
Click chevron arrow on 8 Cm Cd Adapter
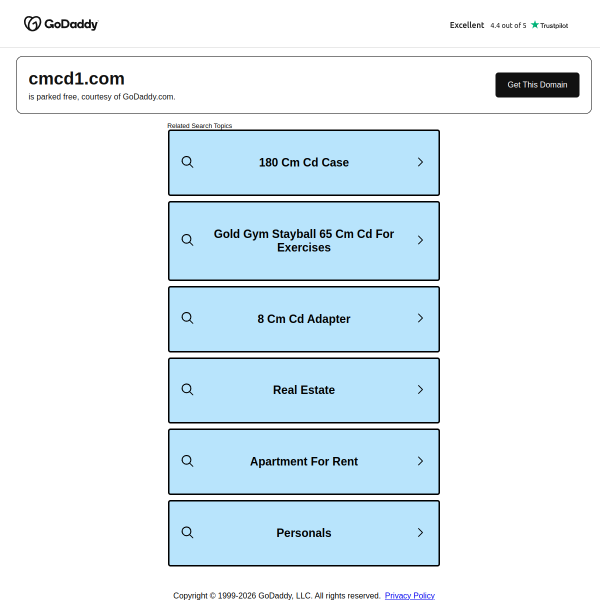click(420, 318)
